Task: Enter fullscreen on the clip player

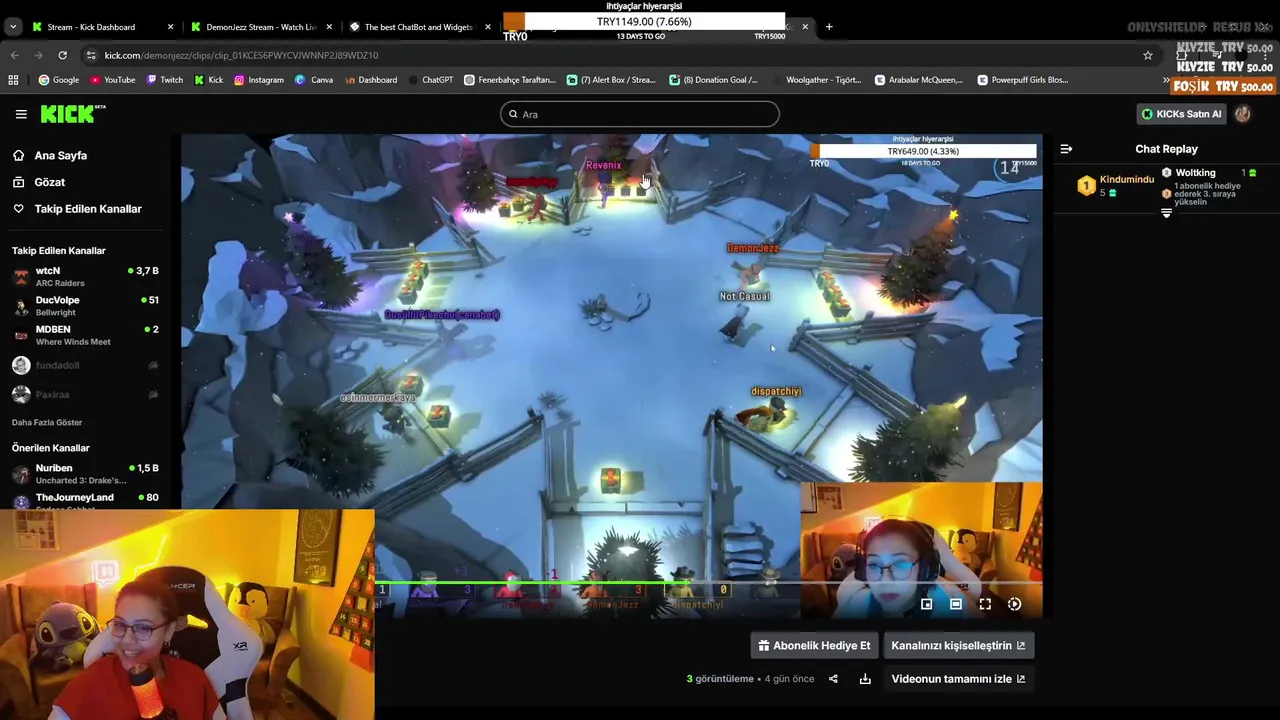Action: (x=985, y=604)
